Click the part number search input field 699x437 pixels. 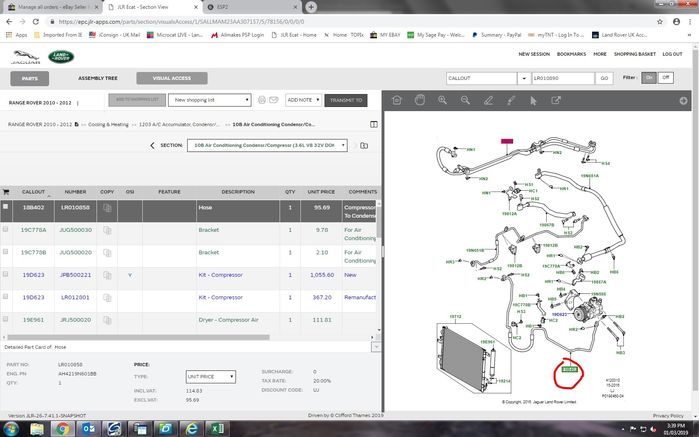(563, 78)
